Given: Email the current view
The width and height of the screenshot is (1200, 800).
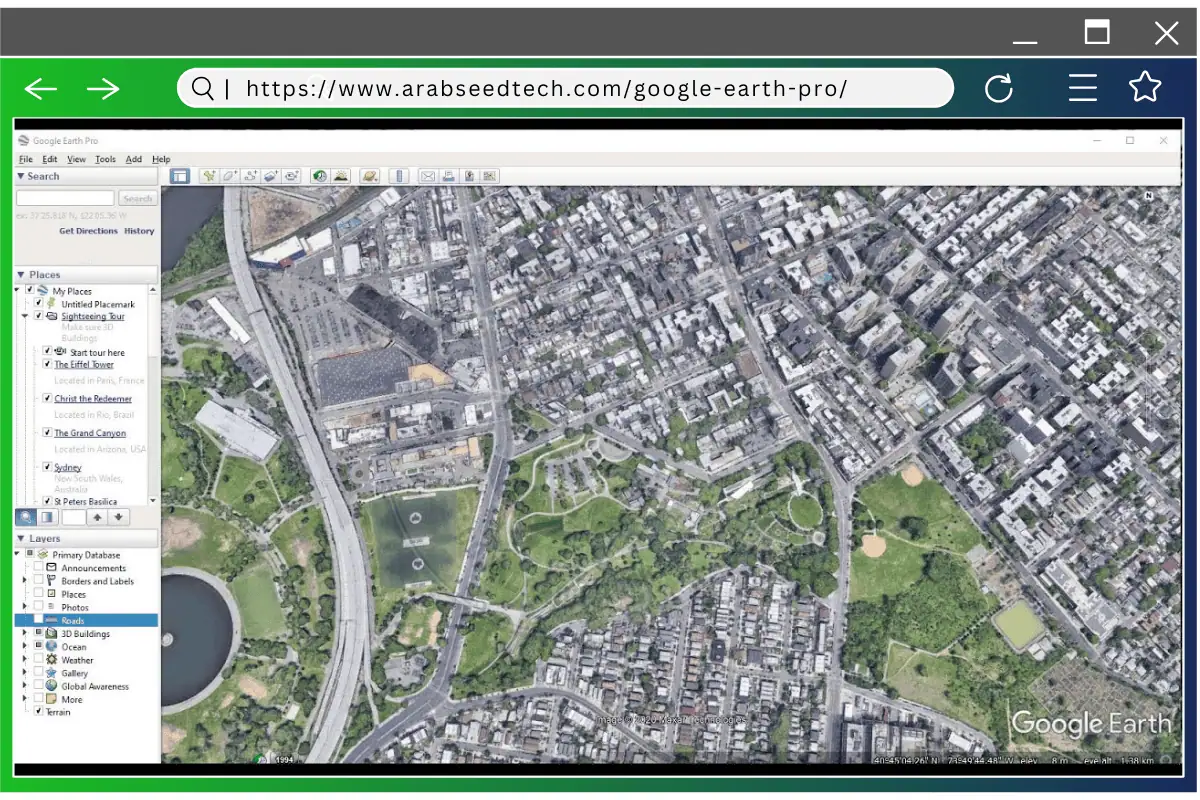Looking at the screenshot, I should [x=428, y=176].
